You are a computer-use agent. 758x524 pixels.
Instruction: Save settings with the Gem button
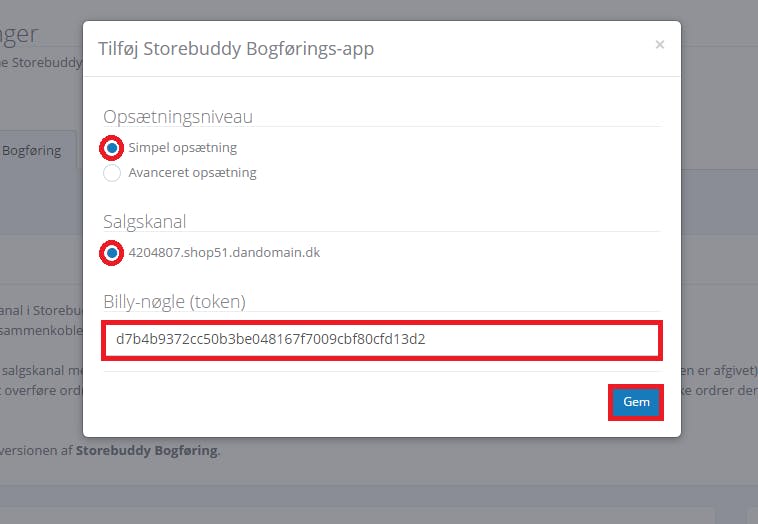(636, 402)
